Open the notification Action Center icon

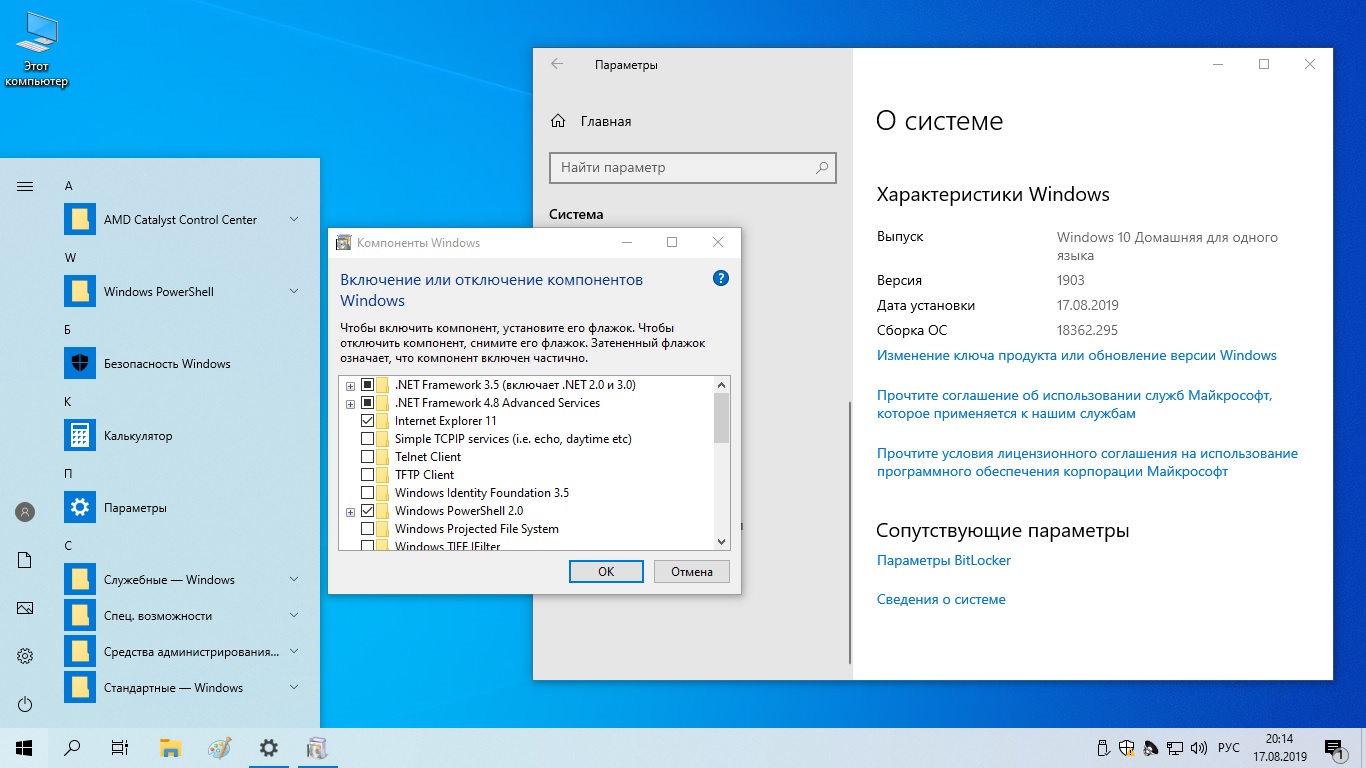[x=1334, y=748]
